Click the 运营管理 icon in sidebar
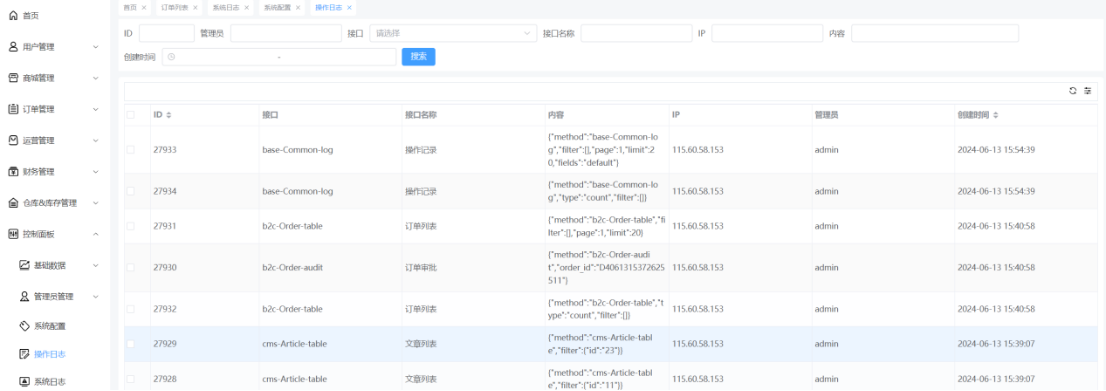This screenshot has height=391, width=1106. pyautogui.click(x=13, y=140)
